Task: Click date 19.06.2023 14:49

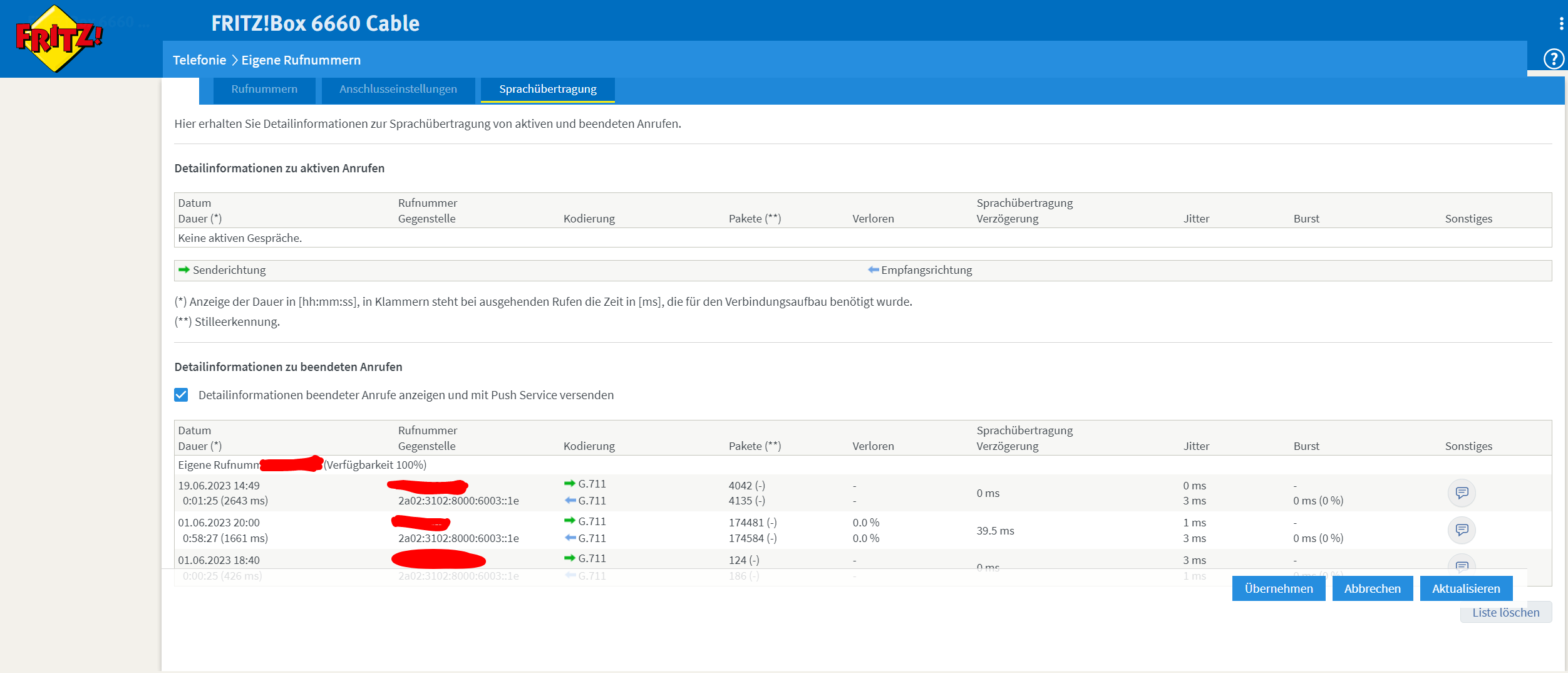Action: pyautogui.click(x=219, y=486)
